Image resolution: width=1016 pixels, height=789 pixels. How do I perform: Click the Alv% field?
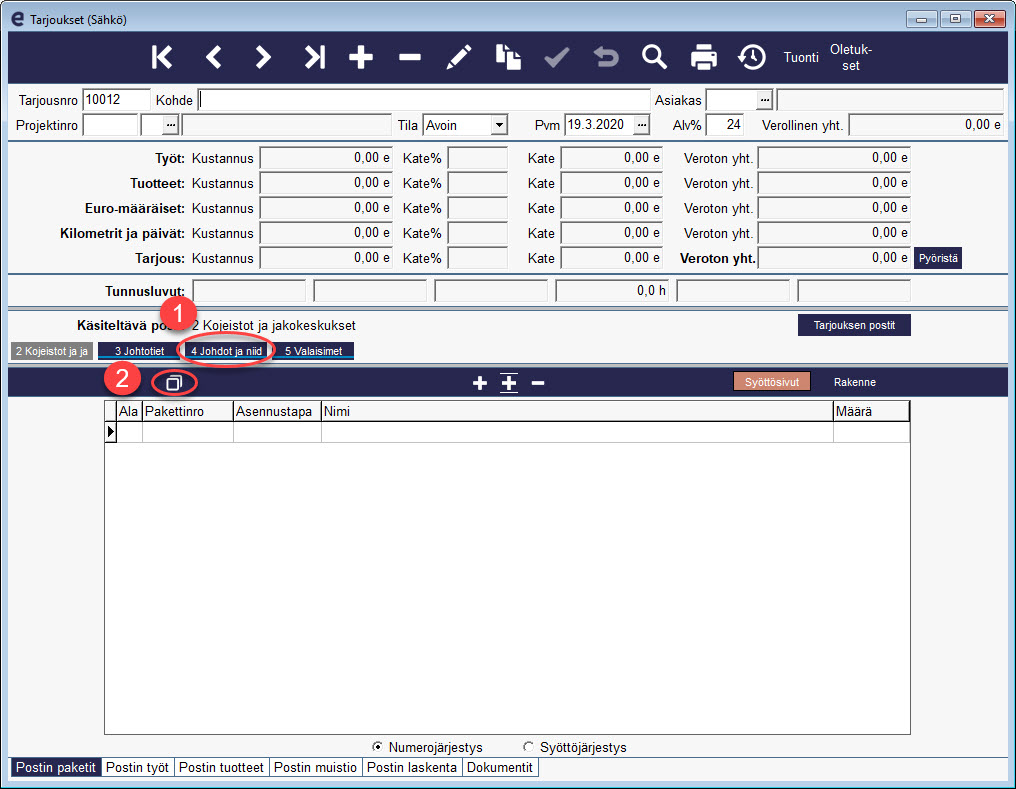click(x=724, y=125)
